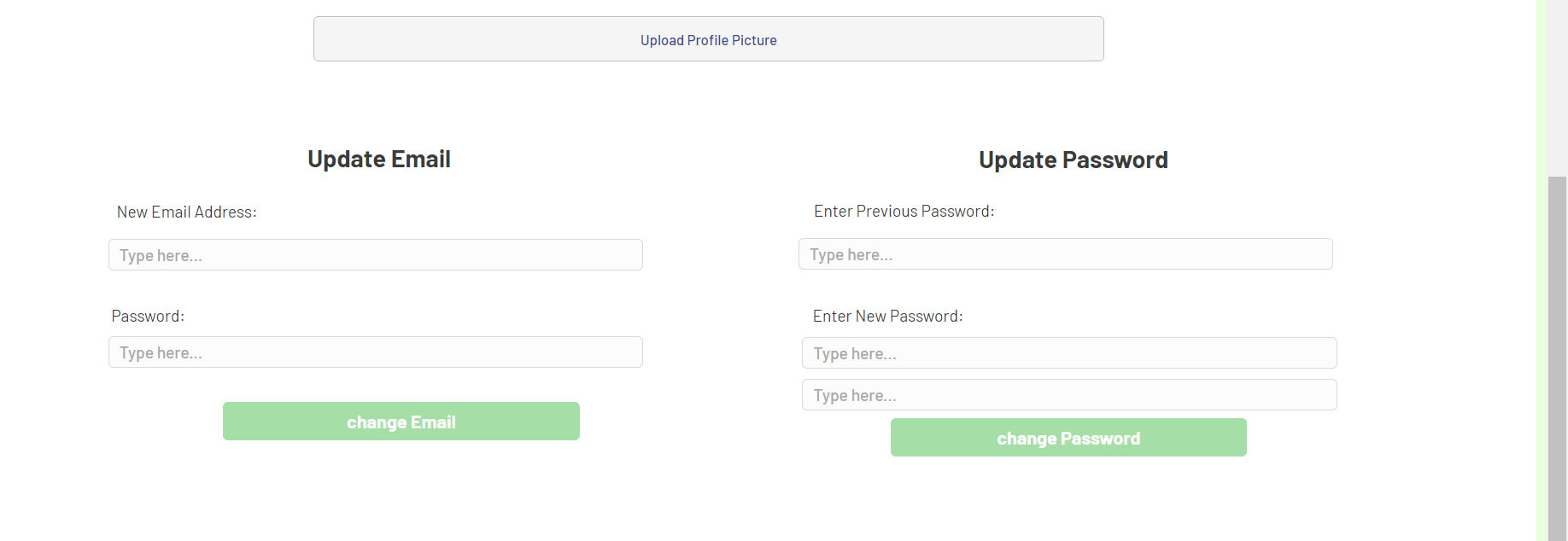
Task: Click the Enter Previous Password label
Action: click(904, 212)
